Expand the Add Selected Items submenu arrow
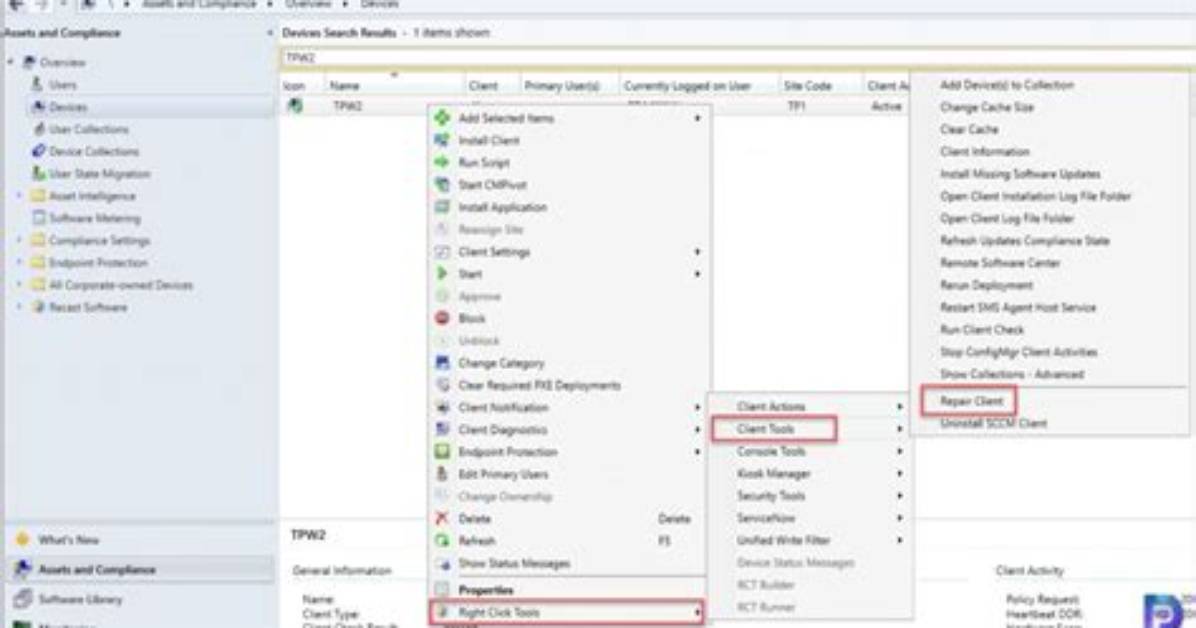 click(x=696, y=118)
